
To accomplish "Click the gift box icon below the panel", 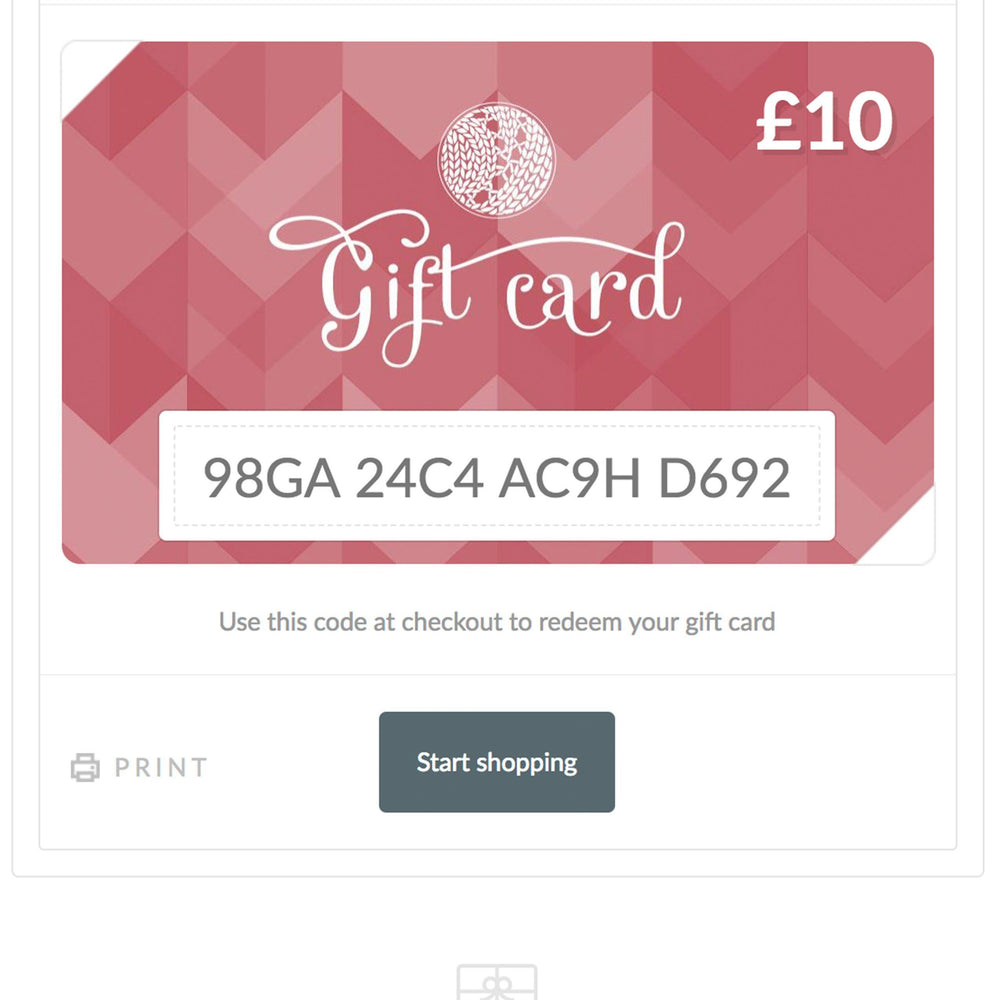I will coord(497,982).
